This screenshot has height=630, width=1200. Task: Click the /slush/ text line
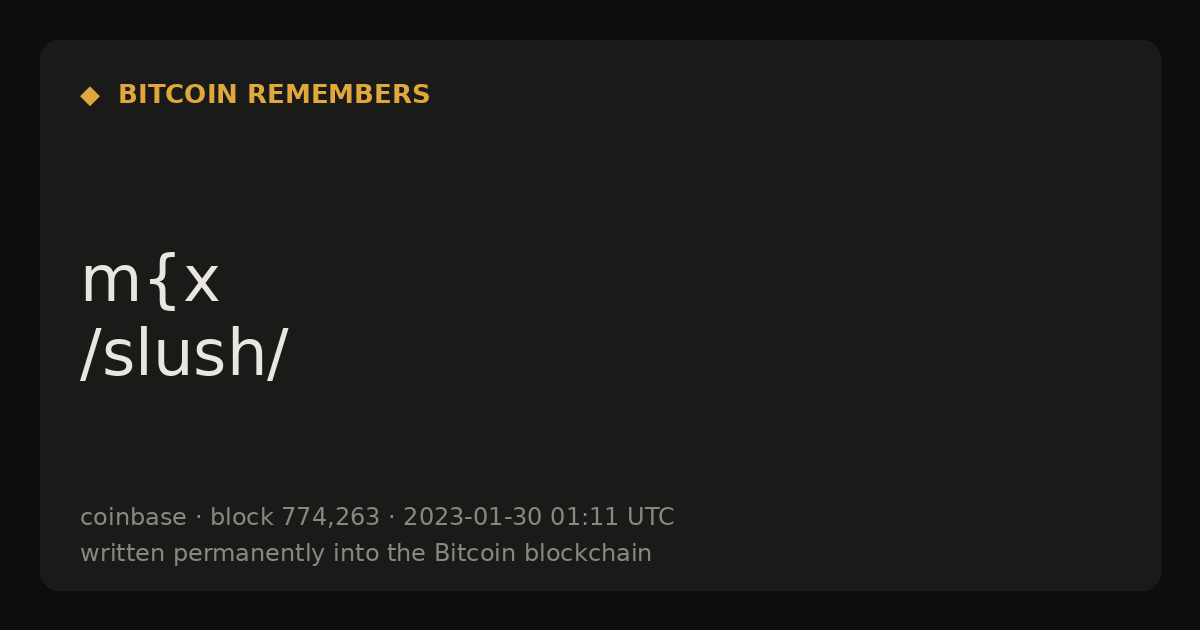[184, 355]
